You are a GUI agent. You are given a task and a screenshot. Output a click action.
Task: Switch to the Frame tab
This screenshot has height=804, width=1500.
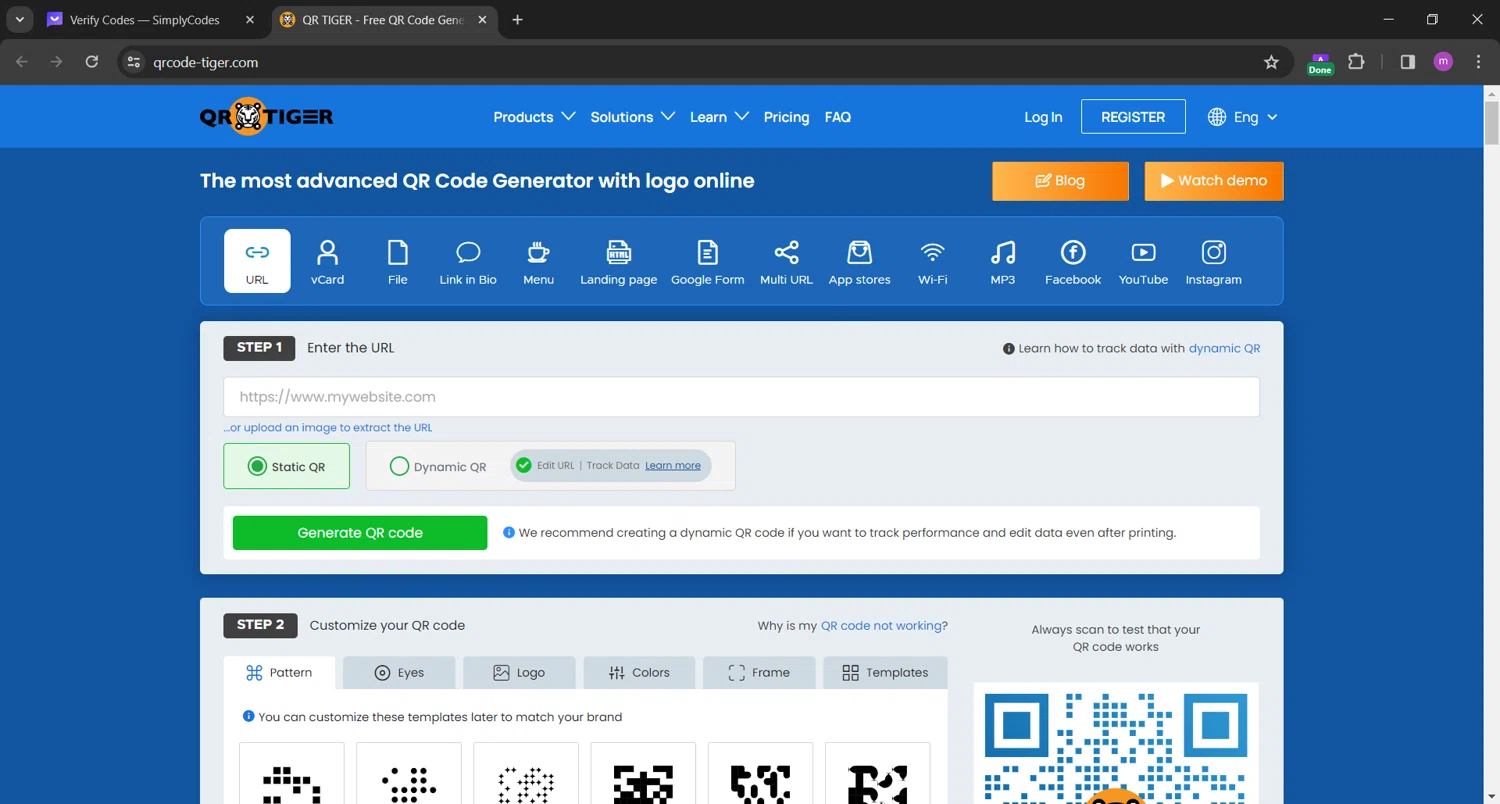(759, 673)
